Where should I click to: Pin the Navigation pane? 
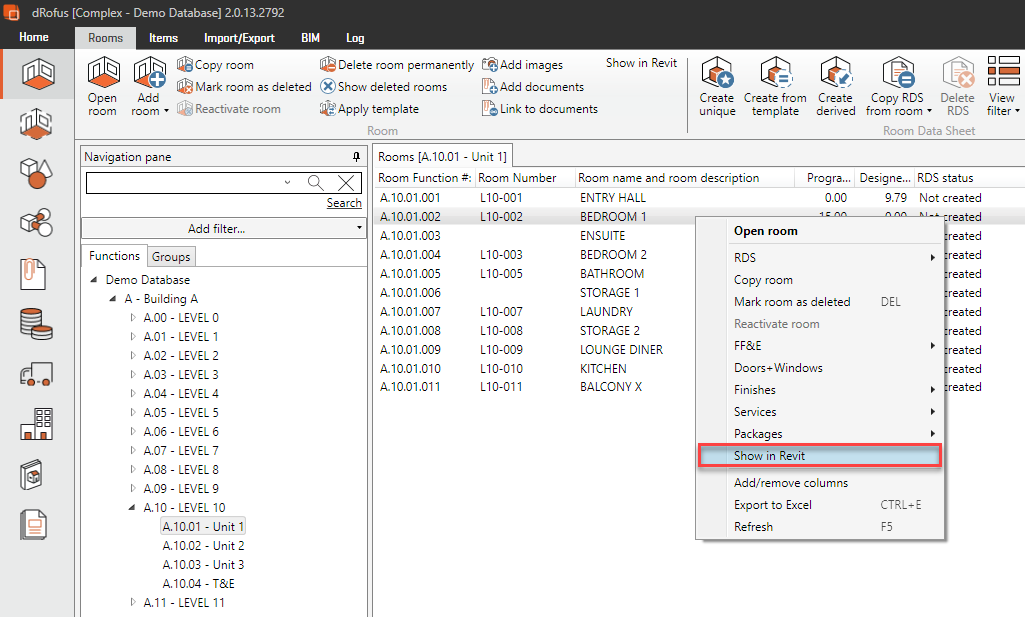point(356,158)
